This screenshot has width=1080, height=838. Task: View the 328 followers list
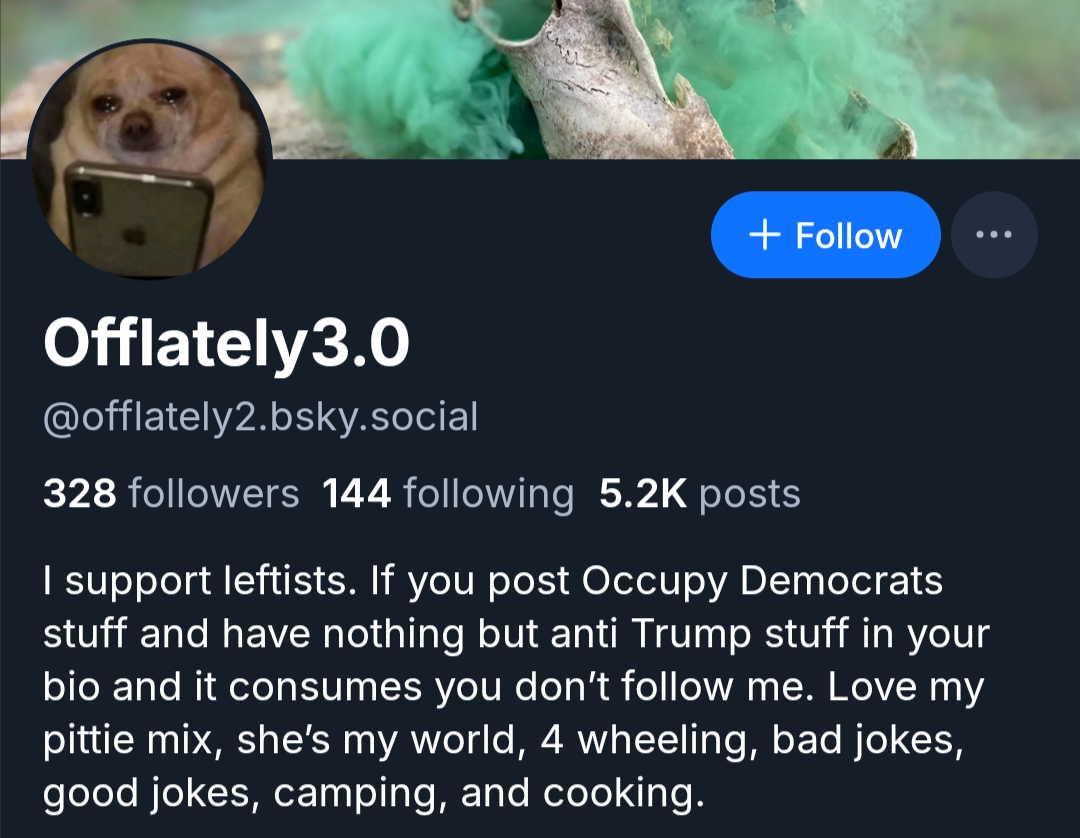171,493
